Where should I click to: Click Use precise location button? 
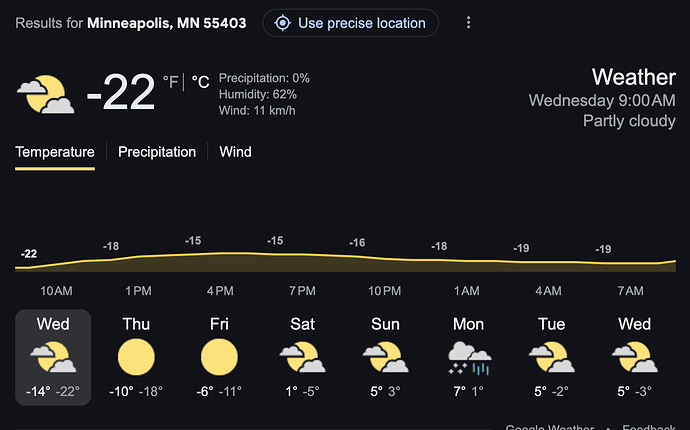point(351,23)
